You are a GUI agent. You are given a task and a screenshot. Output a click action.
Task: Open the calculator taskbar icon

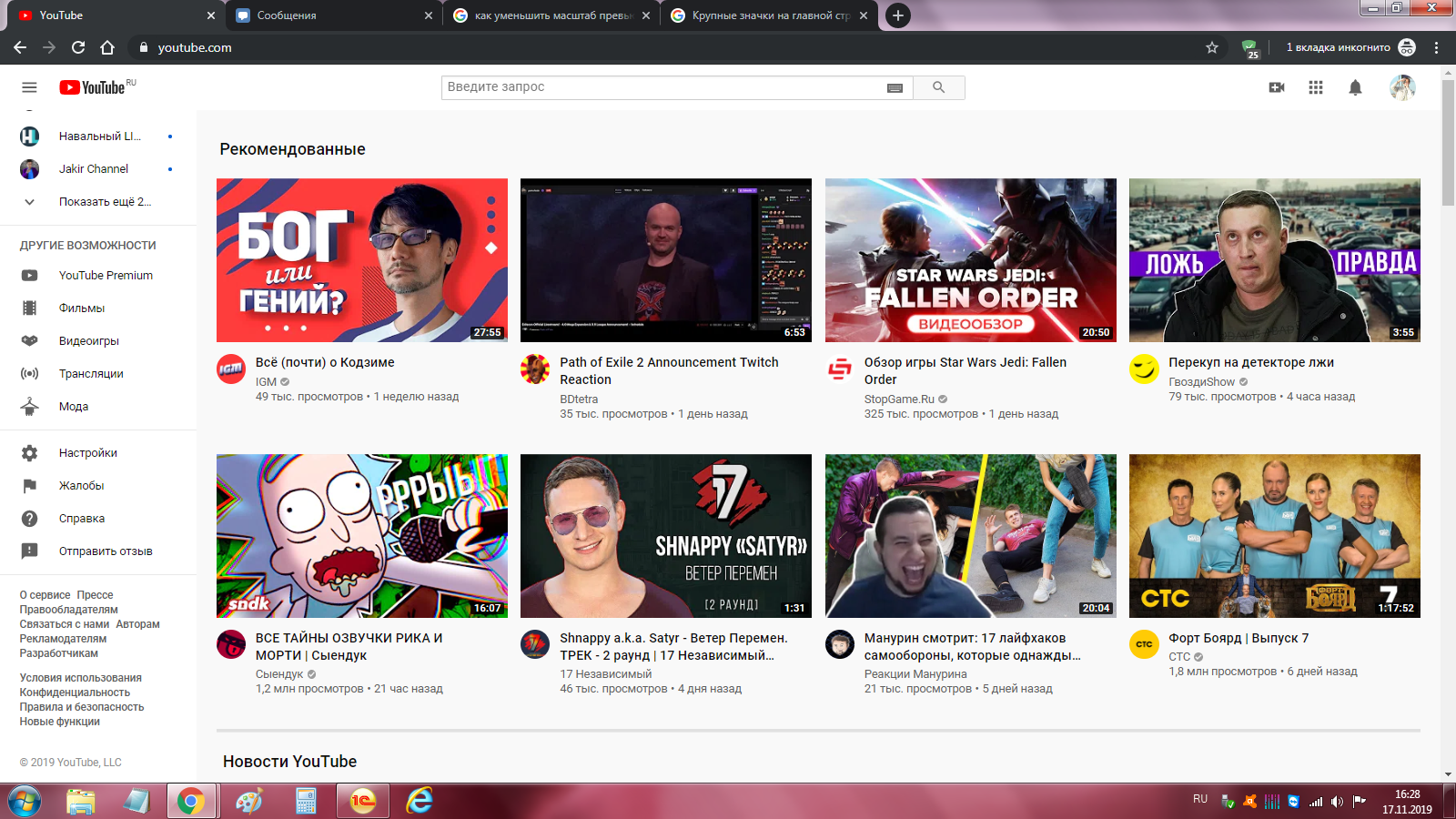[x=306, y=802]
